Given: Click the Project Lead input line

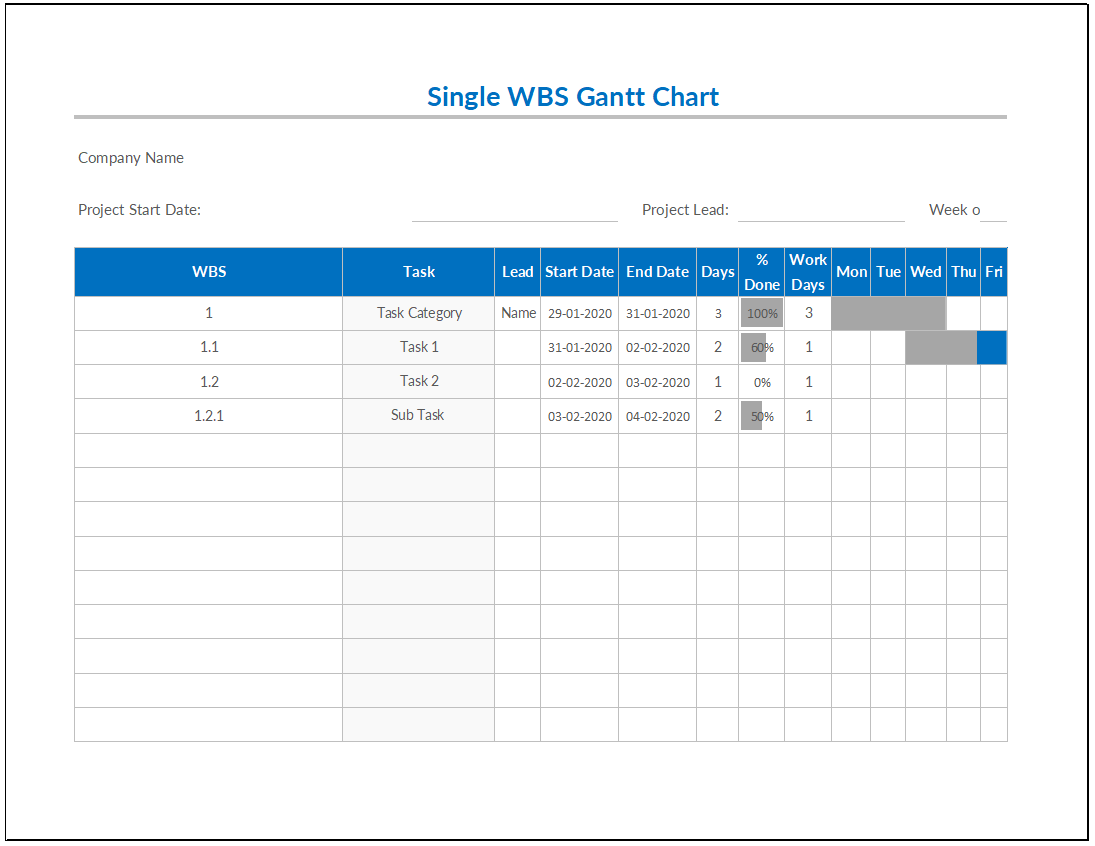Looking at the screenshot, I should click(821, 210).
